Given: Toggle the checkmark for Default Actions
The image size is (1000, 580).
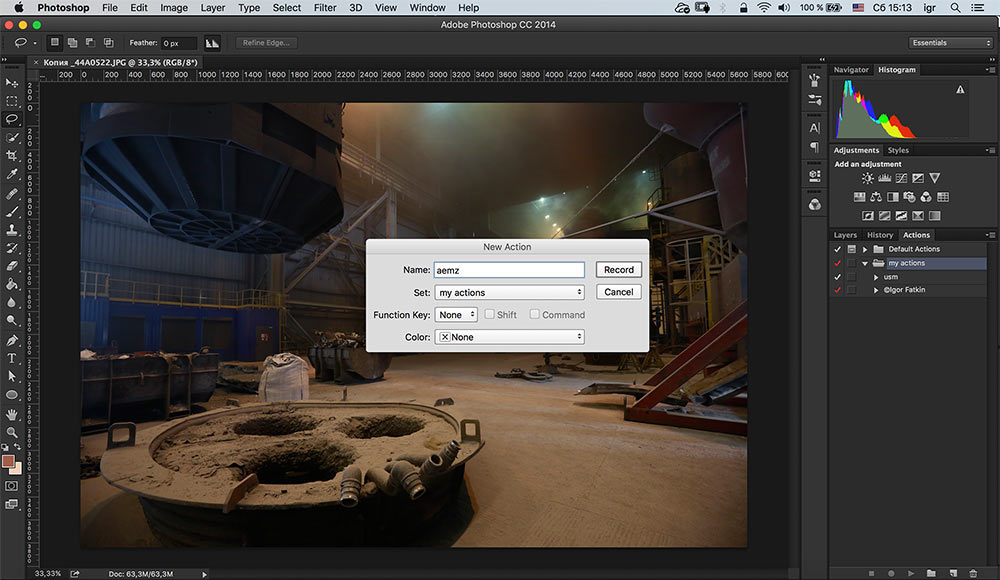Looking at the screenshot, I should tap(838, 249).
